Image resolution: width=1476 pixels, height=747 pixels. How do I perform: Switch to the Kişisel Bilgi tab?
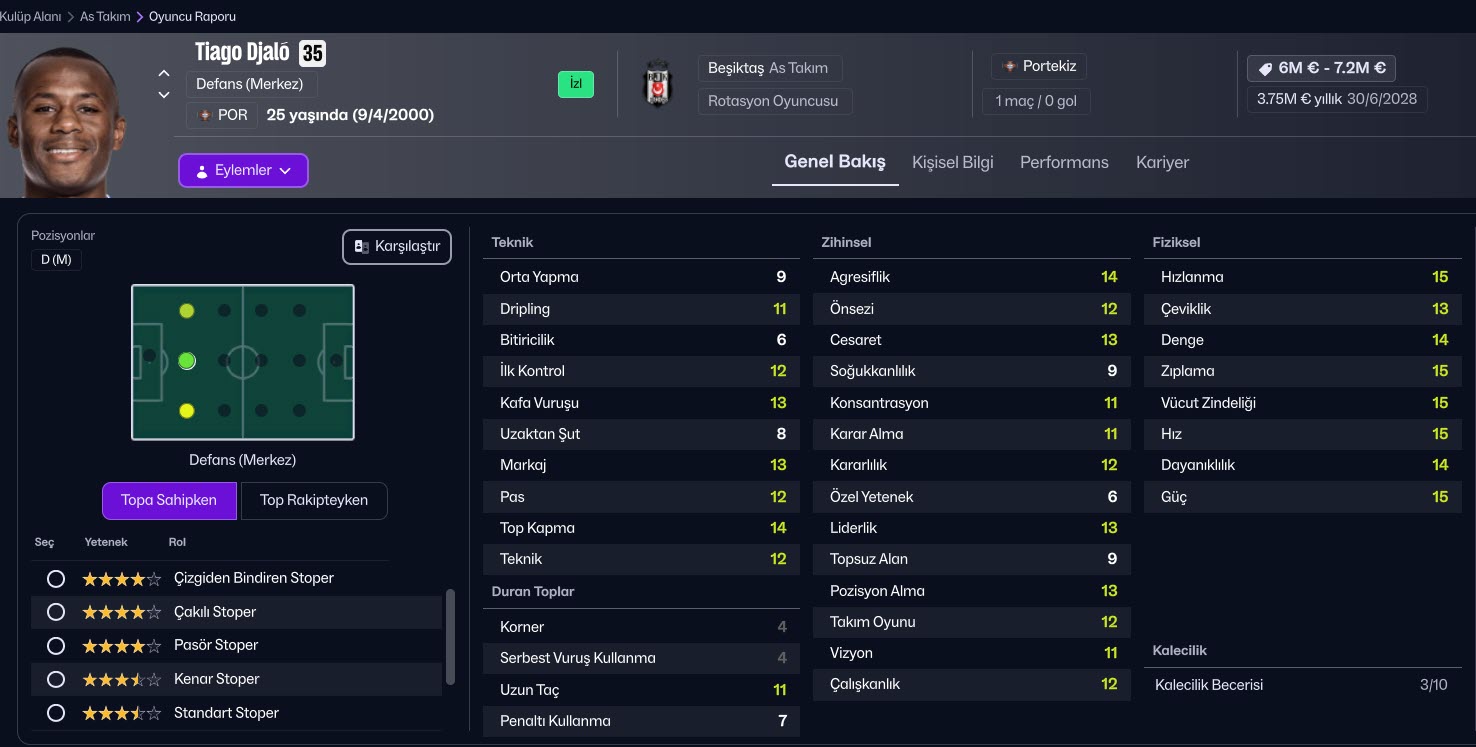coord(952,162)
